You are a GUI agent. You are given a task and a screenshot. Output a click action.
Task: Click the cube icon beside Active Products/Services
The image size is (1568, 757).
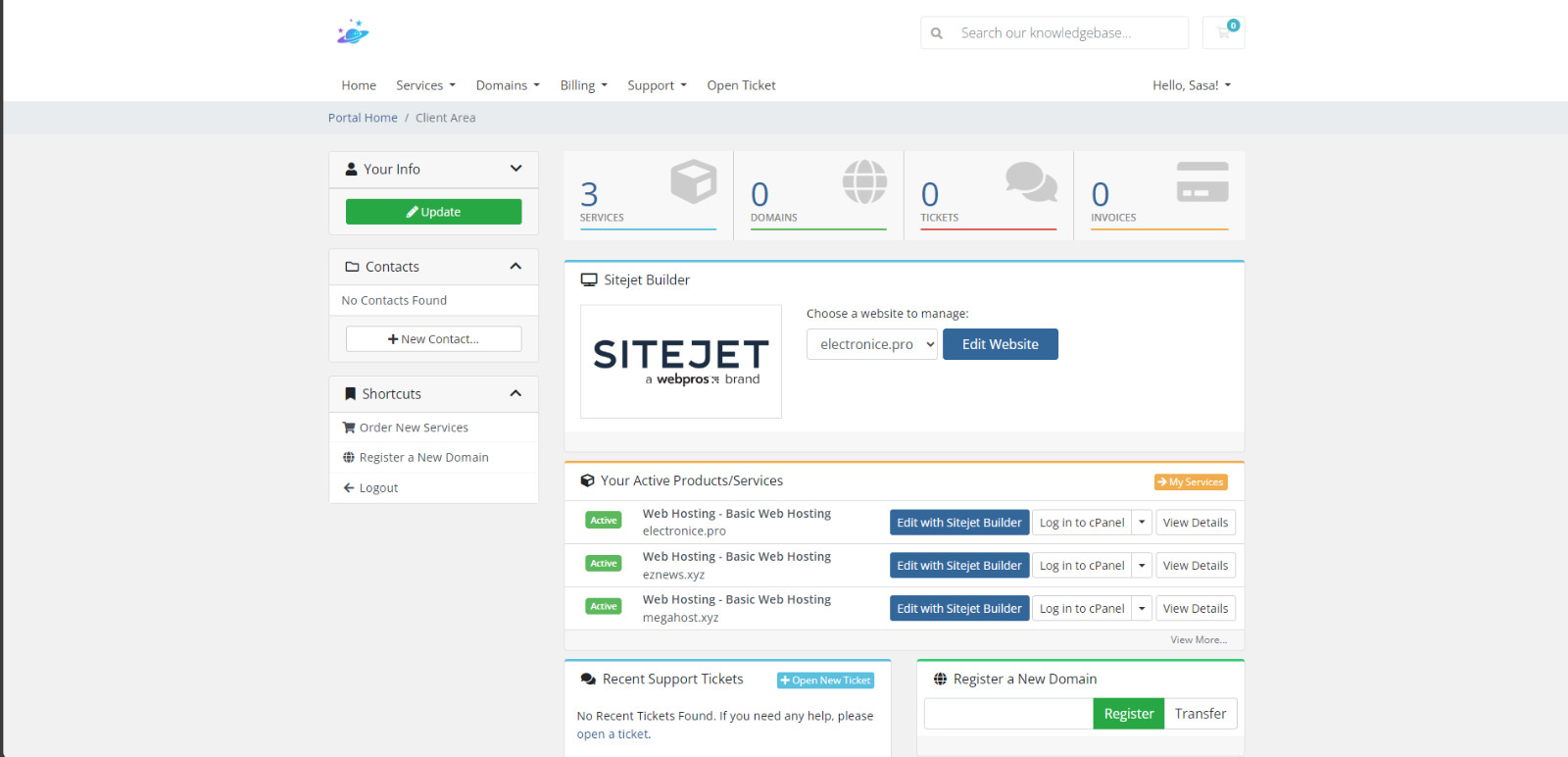[588, 480]
